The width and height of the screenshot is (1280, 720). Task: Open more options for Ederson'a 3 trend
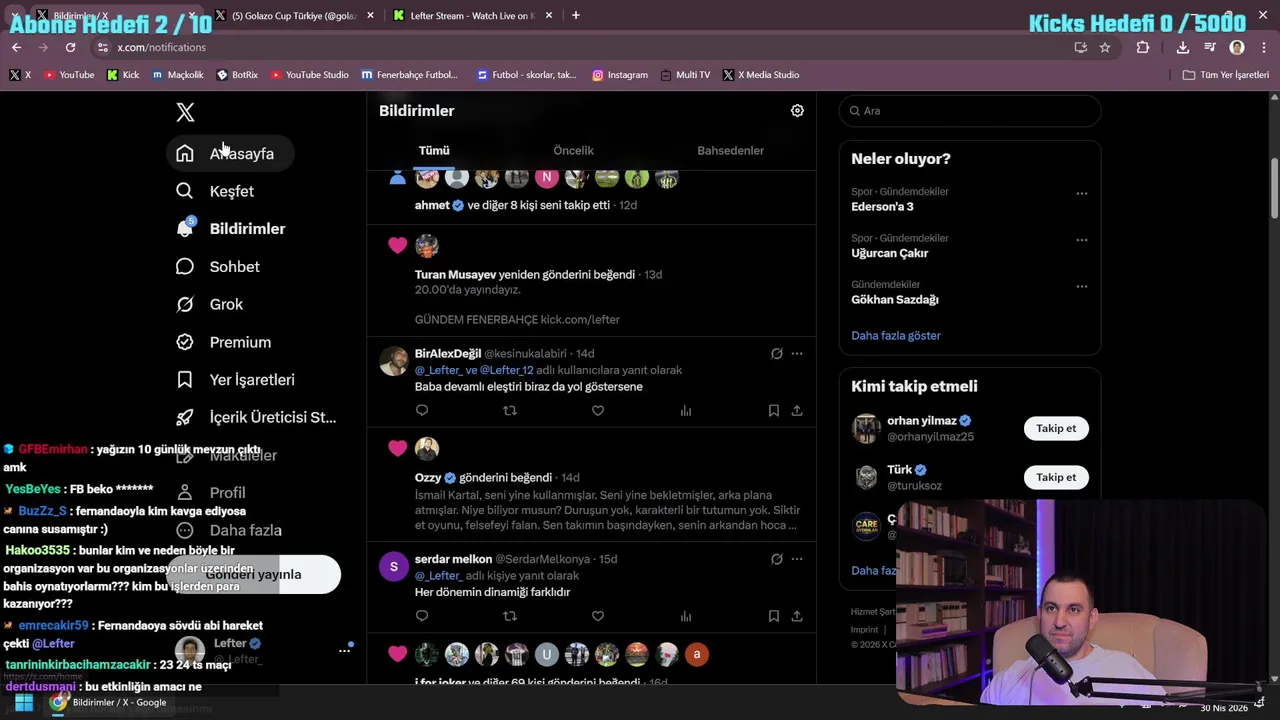pyautogui.click(x=1081, y=194)
